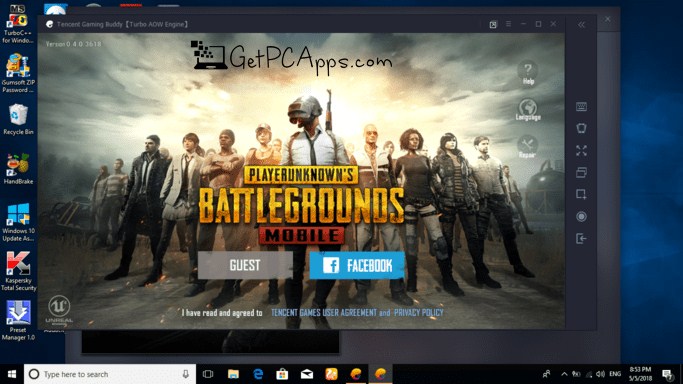Open the Help button in the game
The height and width of the screenshot is (384, 683).
coord(528,72)
